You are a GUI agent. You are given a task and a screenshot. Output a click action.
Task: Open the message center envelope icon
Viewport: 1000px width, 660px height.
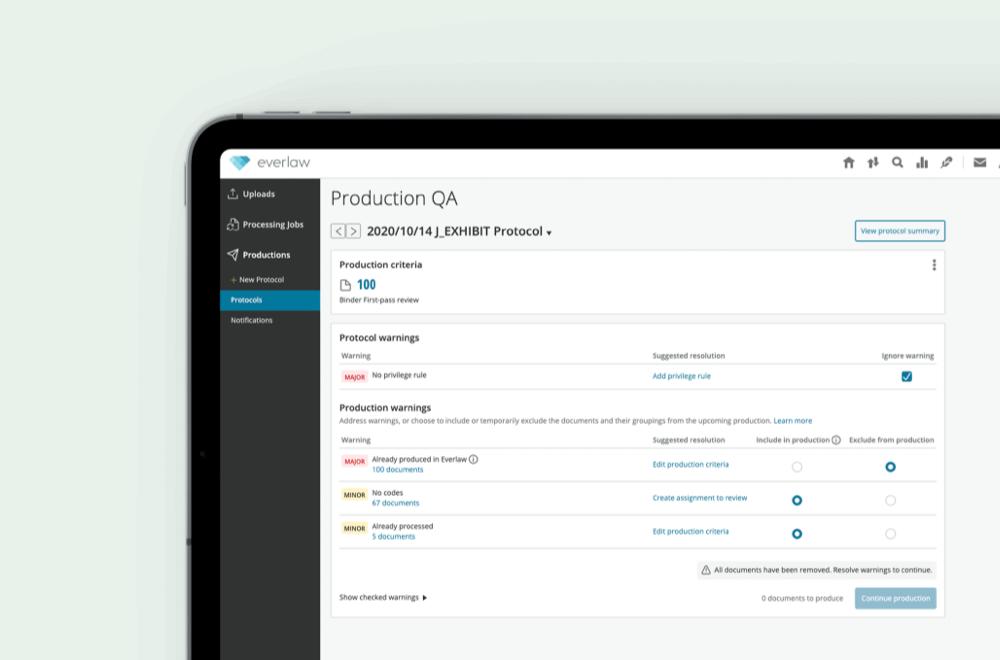coord(980,163)
